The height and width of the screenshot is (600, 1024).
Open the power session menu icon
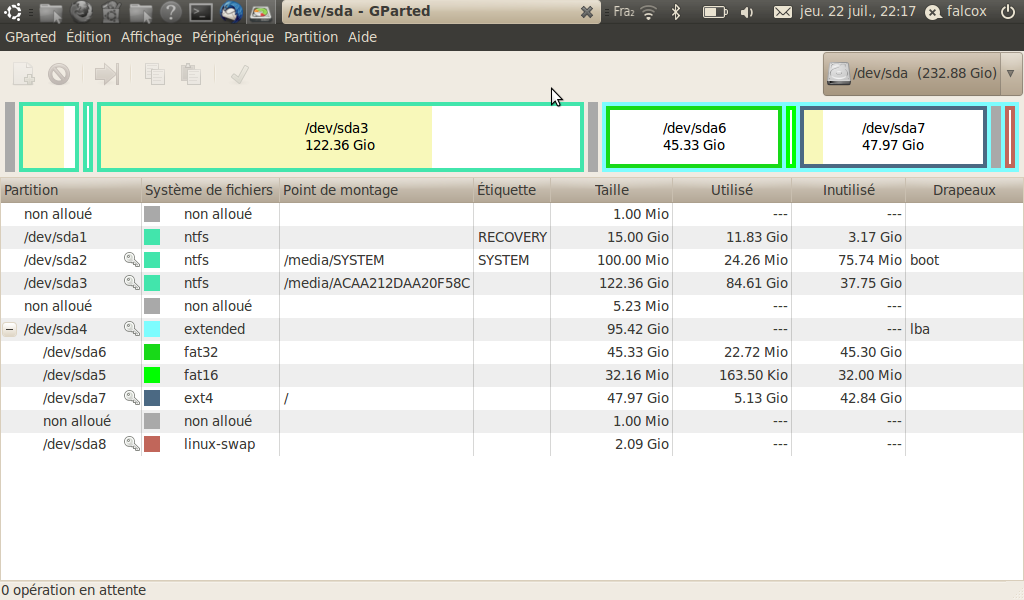tap(1008, 11)
